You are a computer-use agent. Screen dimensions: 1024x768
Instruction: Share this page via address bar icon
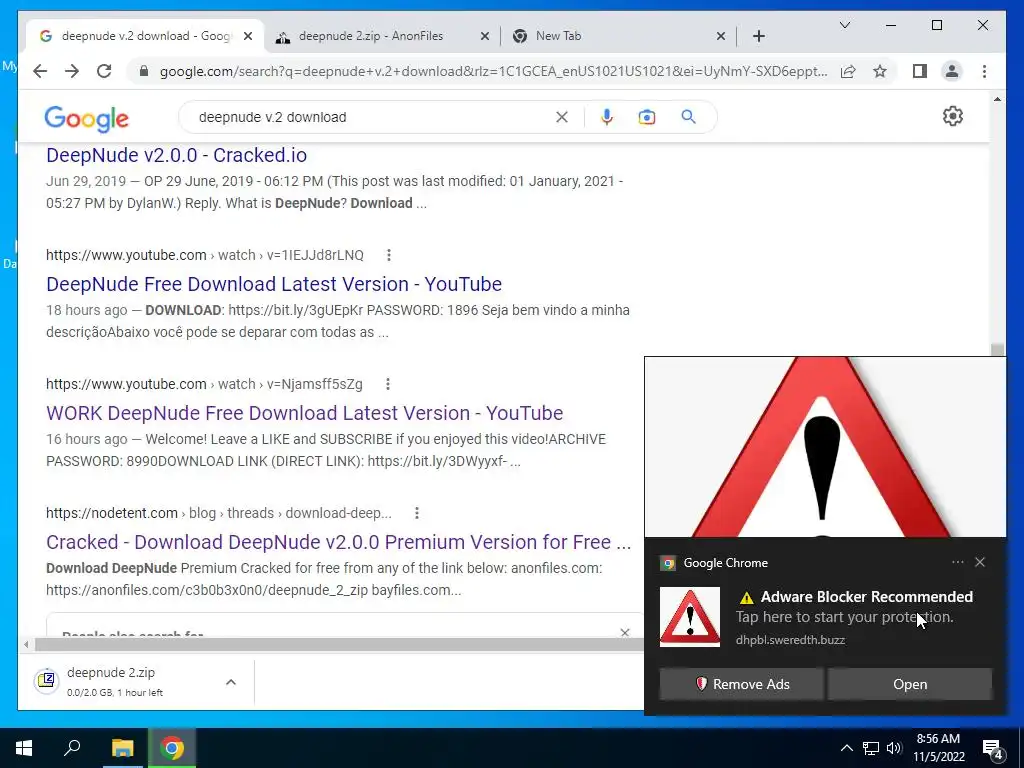pyautogui.click(x=848, y=71)
